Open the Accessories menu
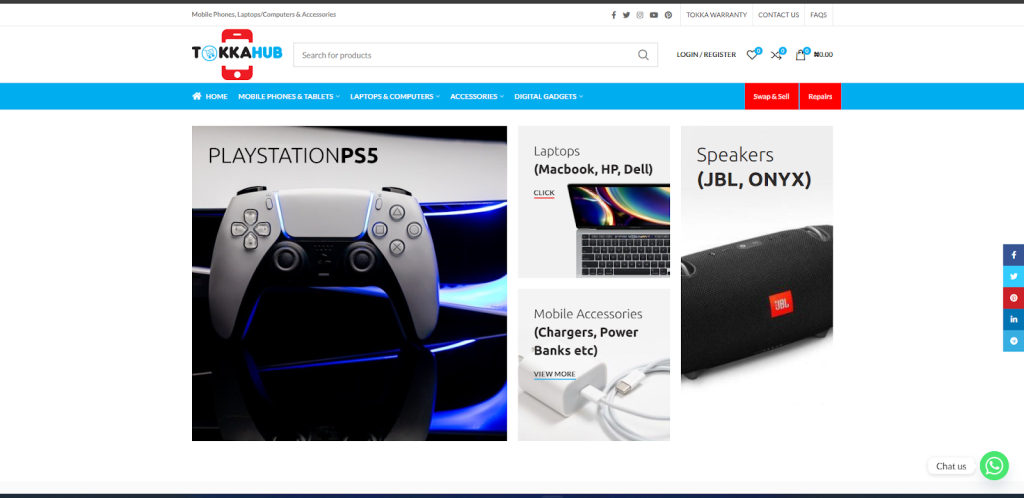The width and height of the screenshot is (1024, 498). 476,97
